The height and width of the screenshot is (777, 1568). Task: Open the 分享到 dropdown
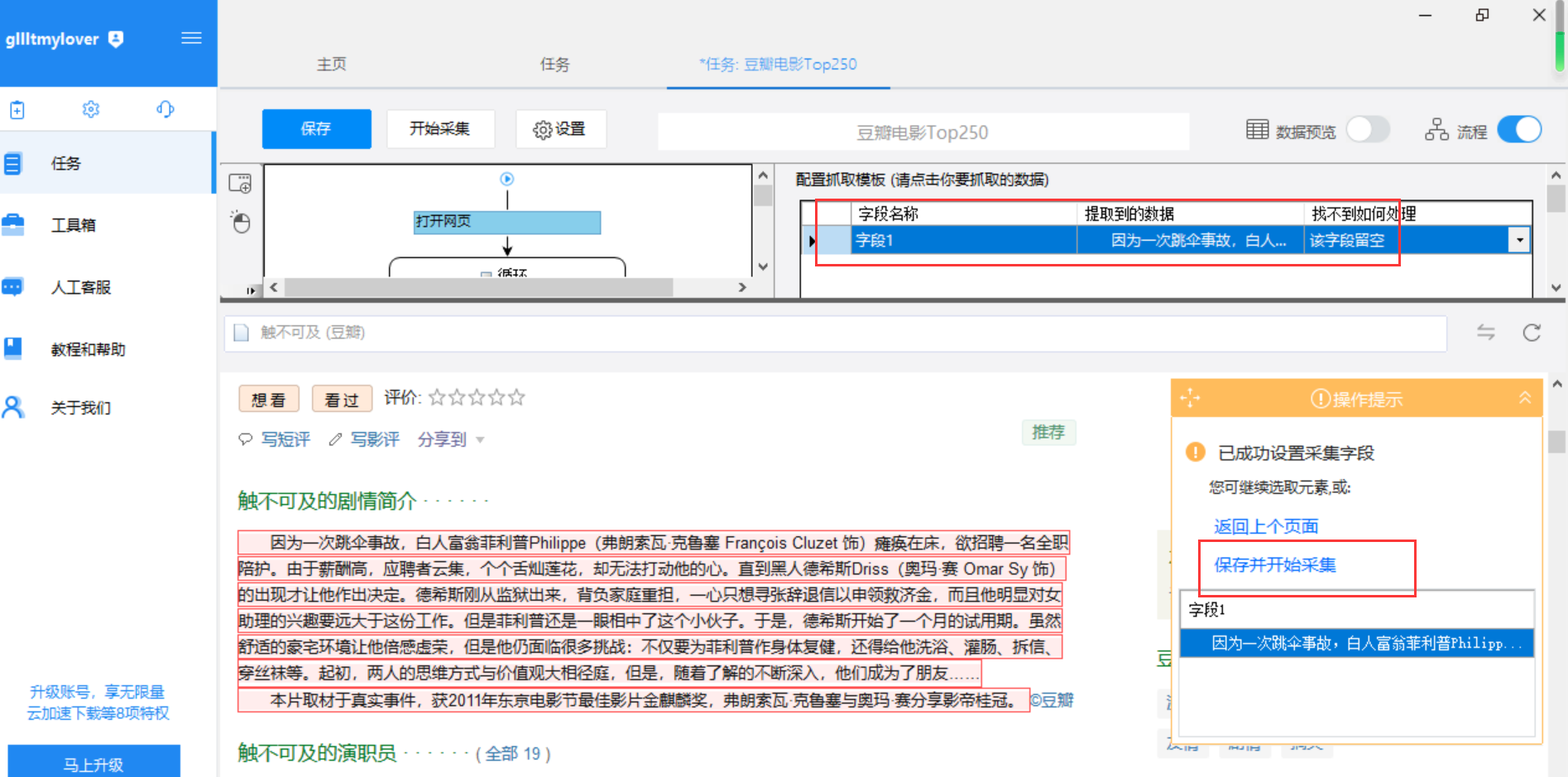451,439
